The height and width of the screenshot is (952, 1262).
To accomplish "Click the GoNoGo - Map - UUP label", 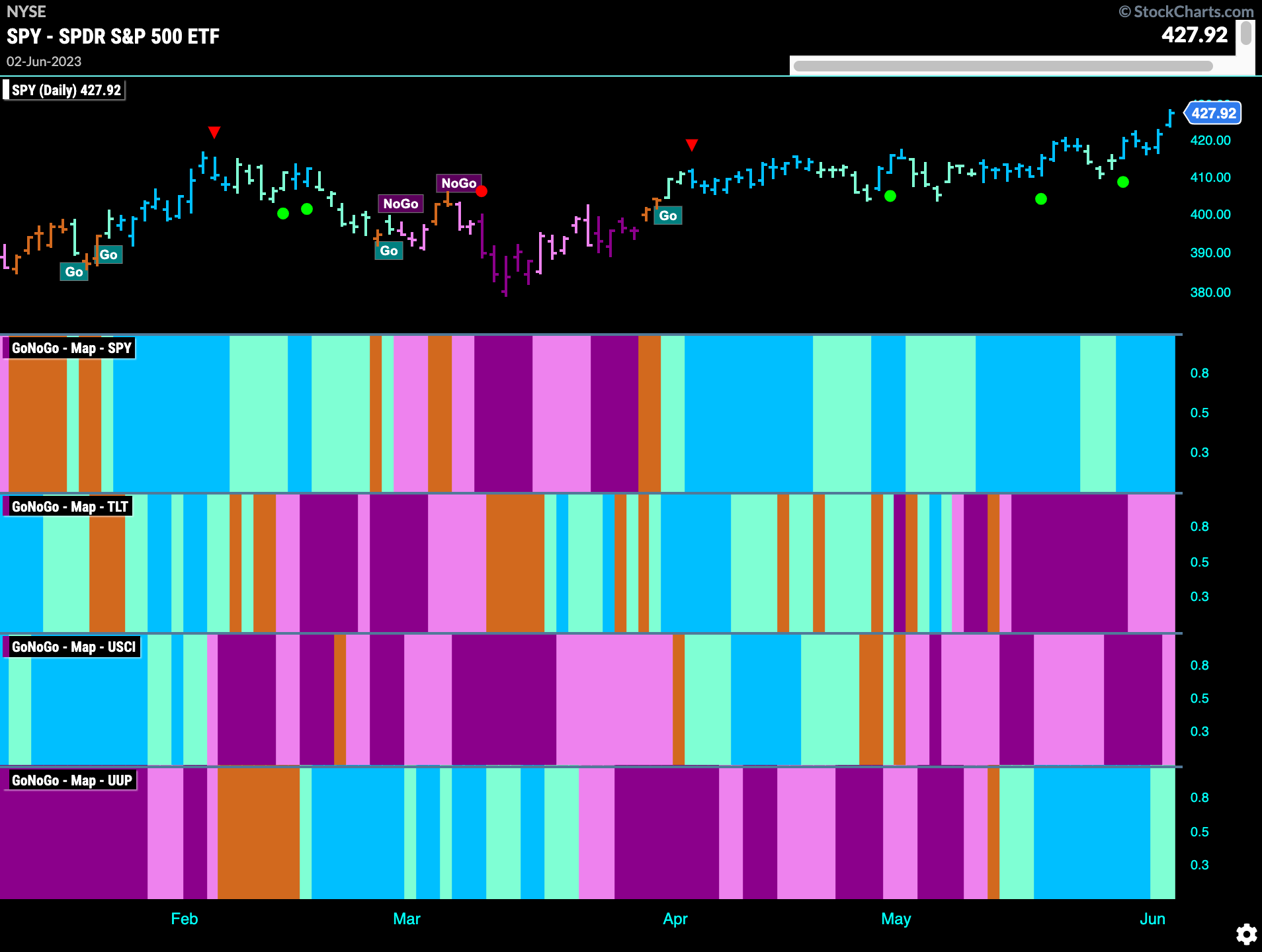I will [71, 780].
